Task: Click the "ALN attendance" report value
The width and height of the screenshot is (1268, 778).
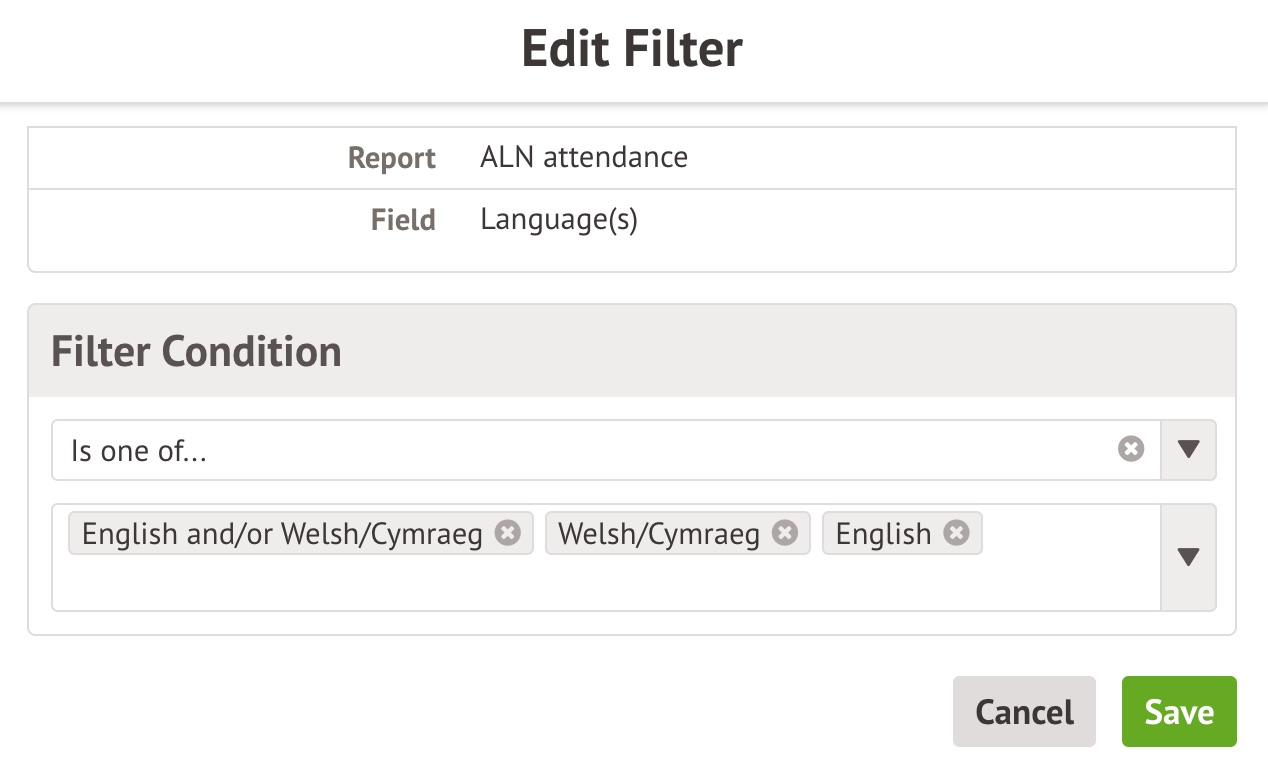Action: click(584, 157)
